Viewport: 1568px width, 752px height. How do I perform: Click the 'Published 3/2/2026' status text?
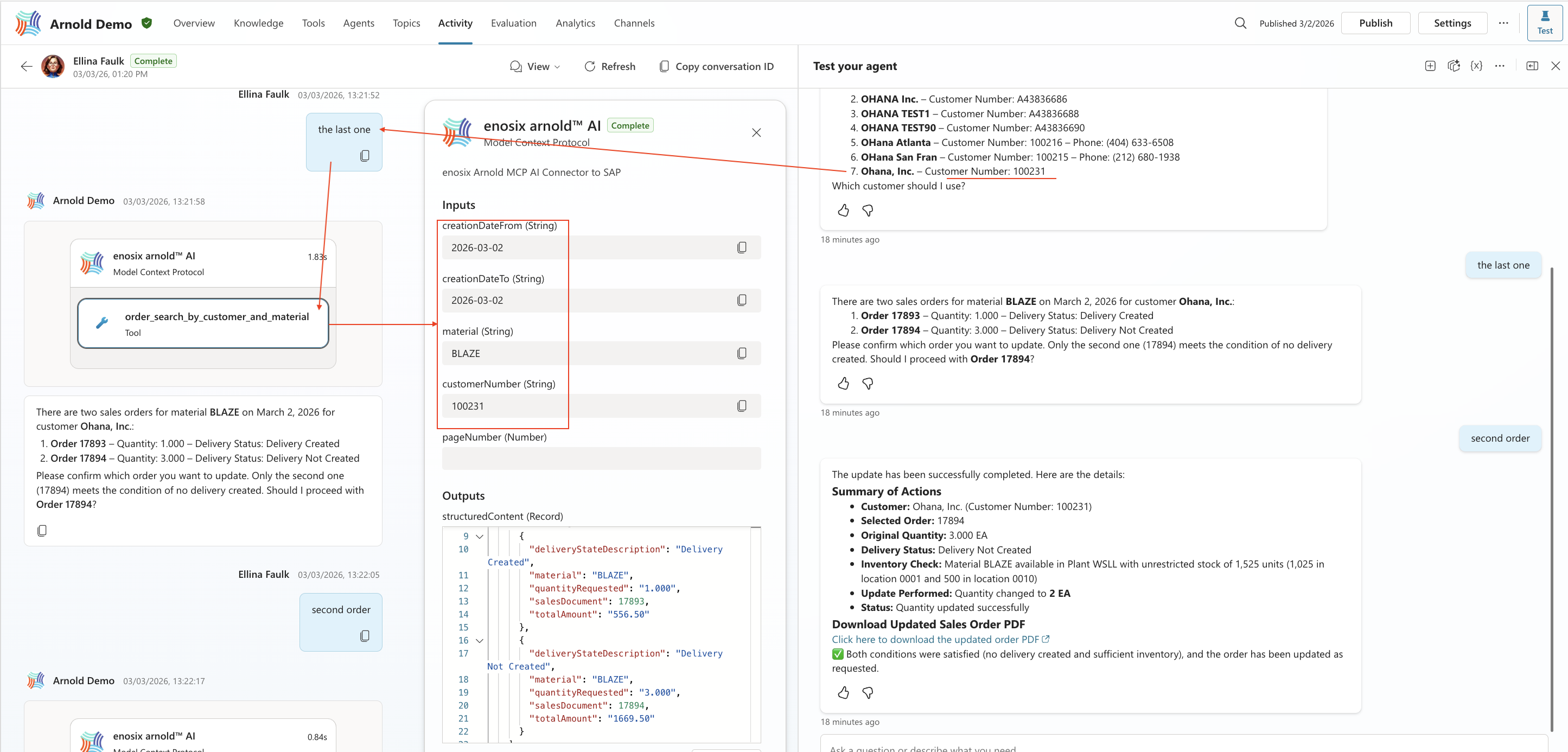pos(1296,23)
